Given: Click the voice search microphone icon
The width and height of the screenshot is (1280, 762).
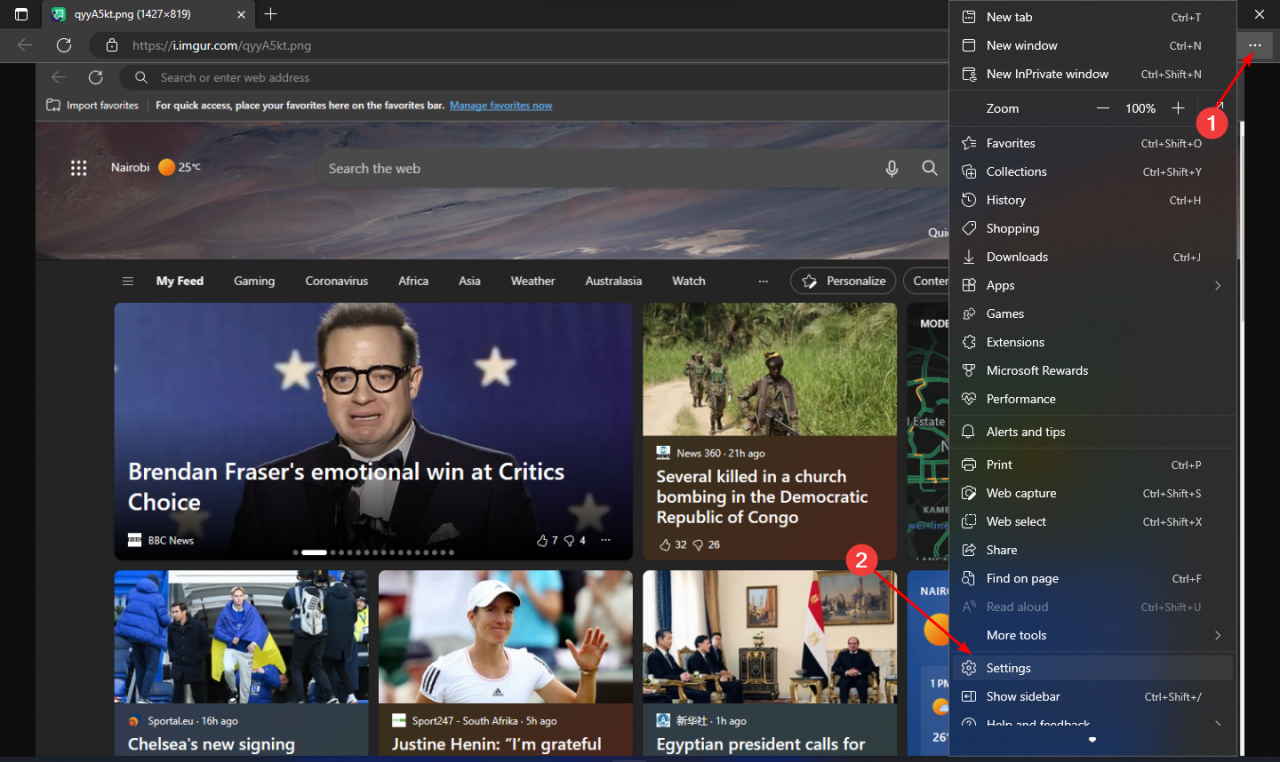Looking at the screenshot, I should [x=891, y=168].
